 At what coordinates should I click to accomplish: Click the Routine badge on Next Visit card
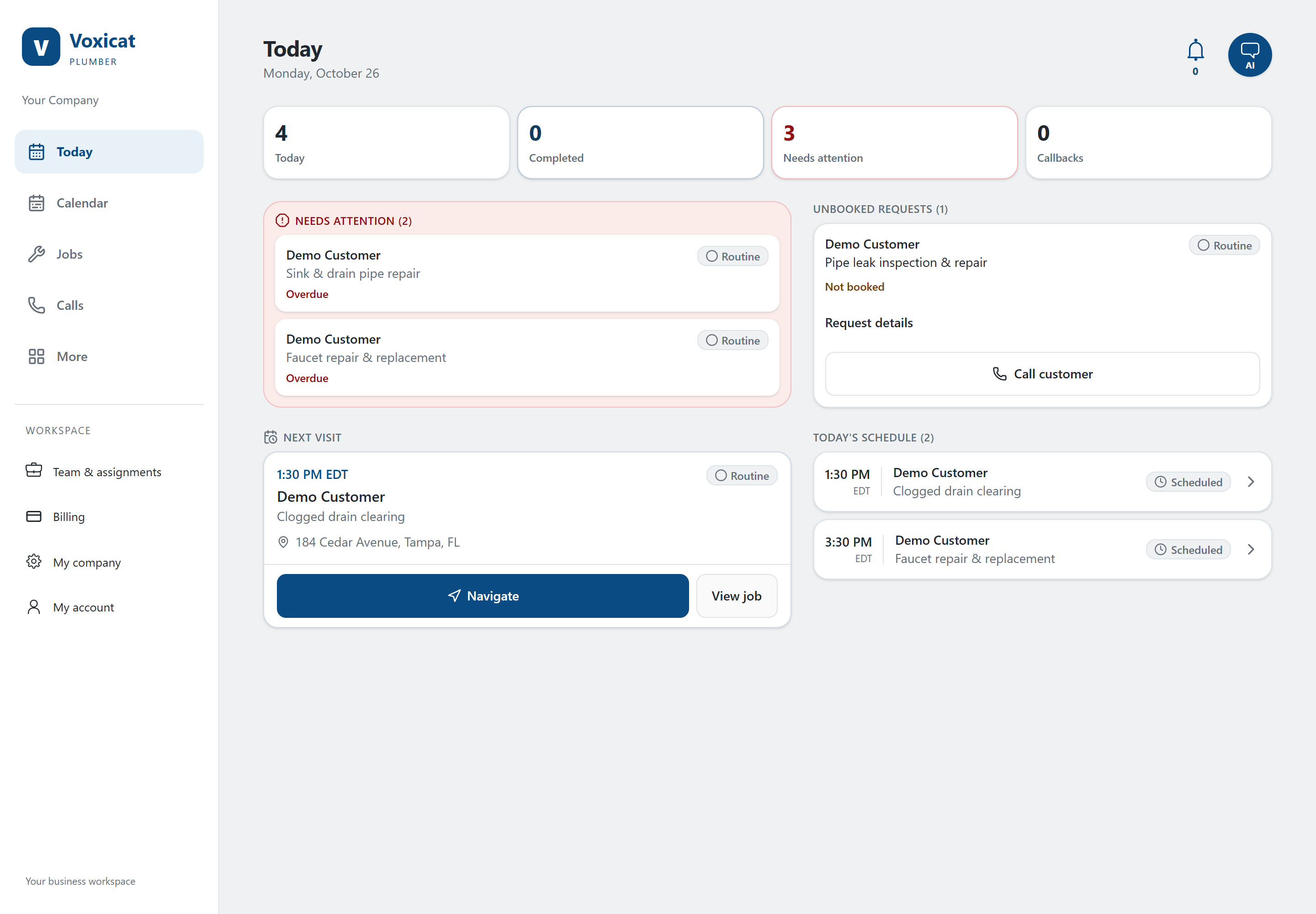742,475
